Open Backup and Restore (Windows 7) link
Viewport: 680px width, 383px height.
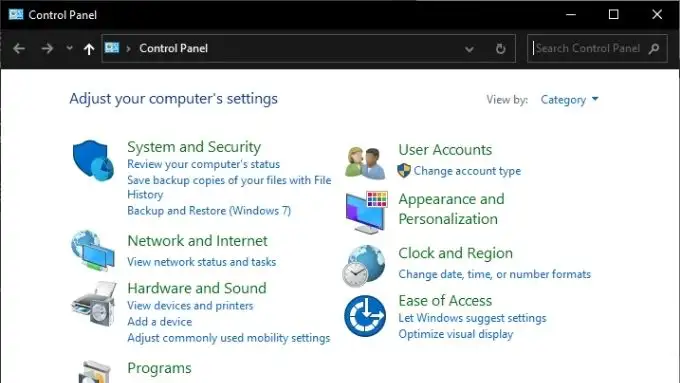(209, 211)
